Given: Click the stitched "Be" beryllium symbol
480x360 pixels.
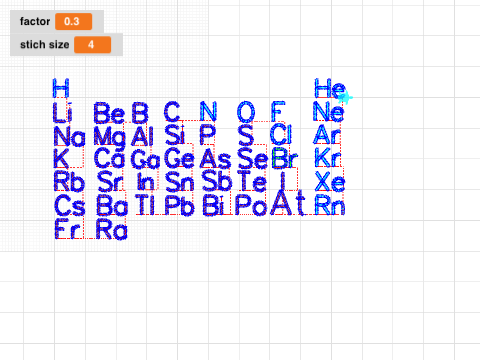Looking at the screenshot, I should [x=109, y=113].
